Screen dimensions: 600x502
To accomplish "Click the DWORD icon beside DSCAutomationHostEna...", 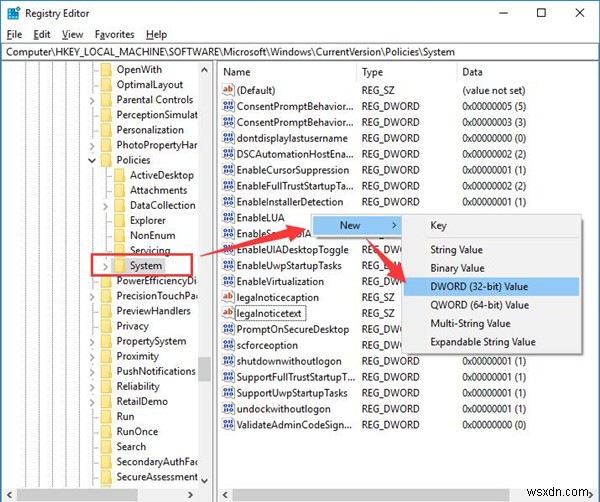I will tap(228, 154).
